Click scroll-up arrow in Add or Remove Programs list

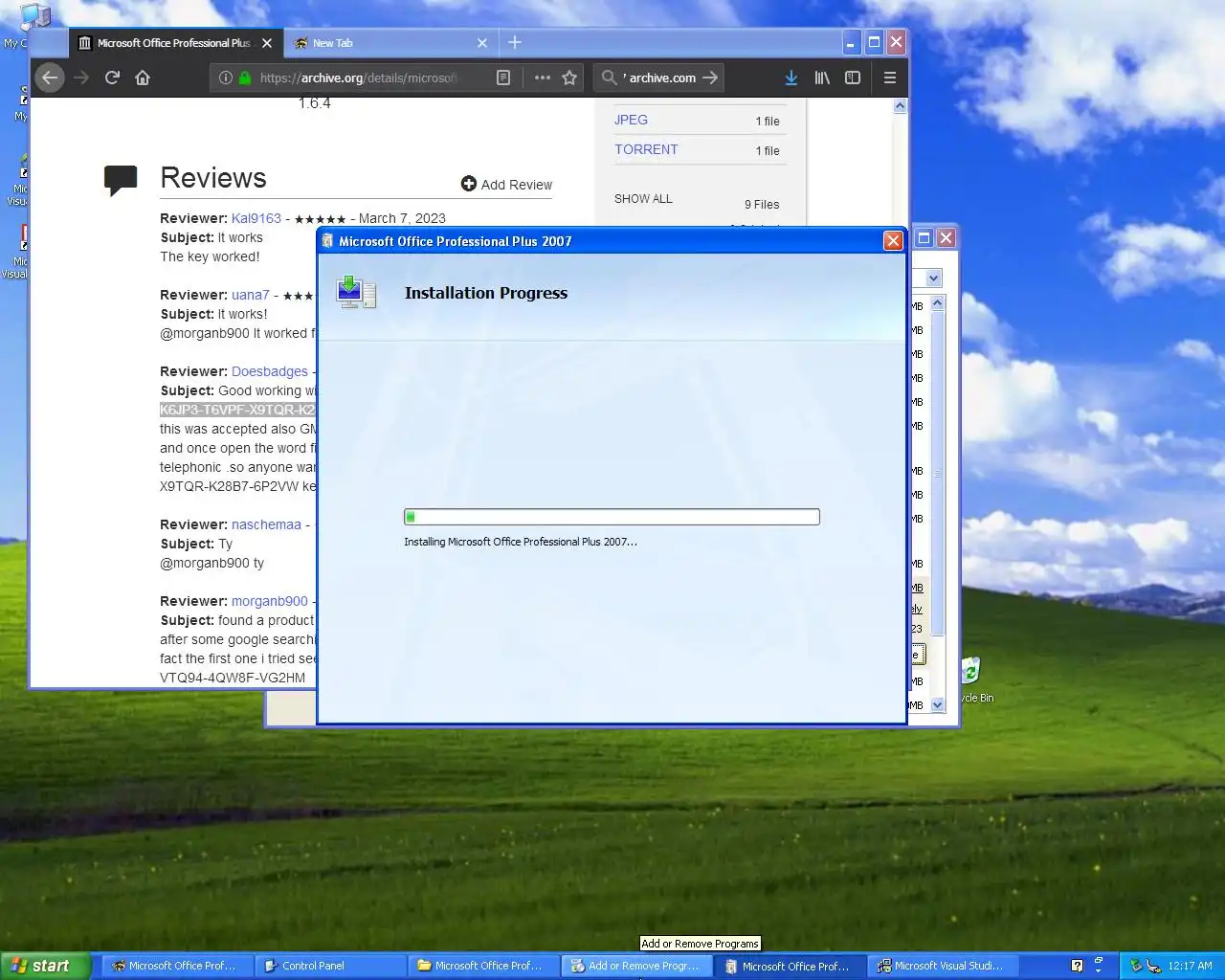point(937,302)
